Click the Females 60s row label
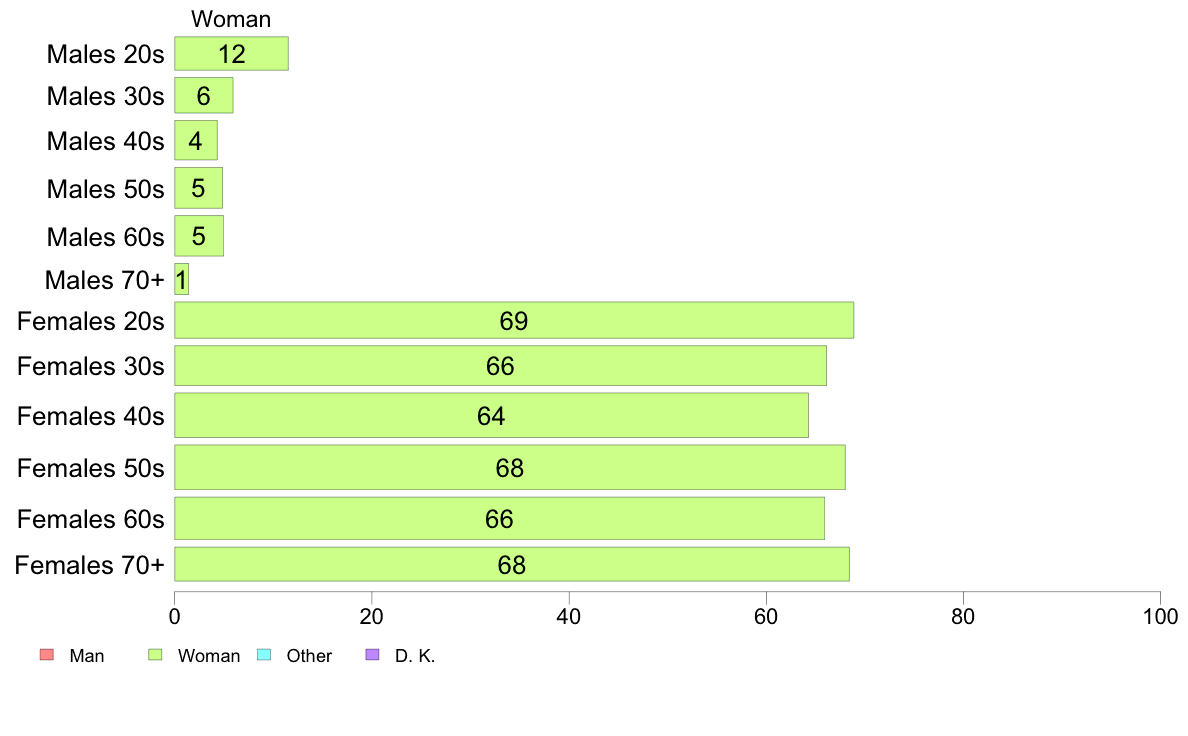The width and height of the screenshot is (1188, 736). click(90, 518)
